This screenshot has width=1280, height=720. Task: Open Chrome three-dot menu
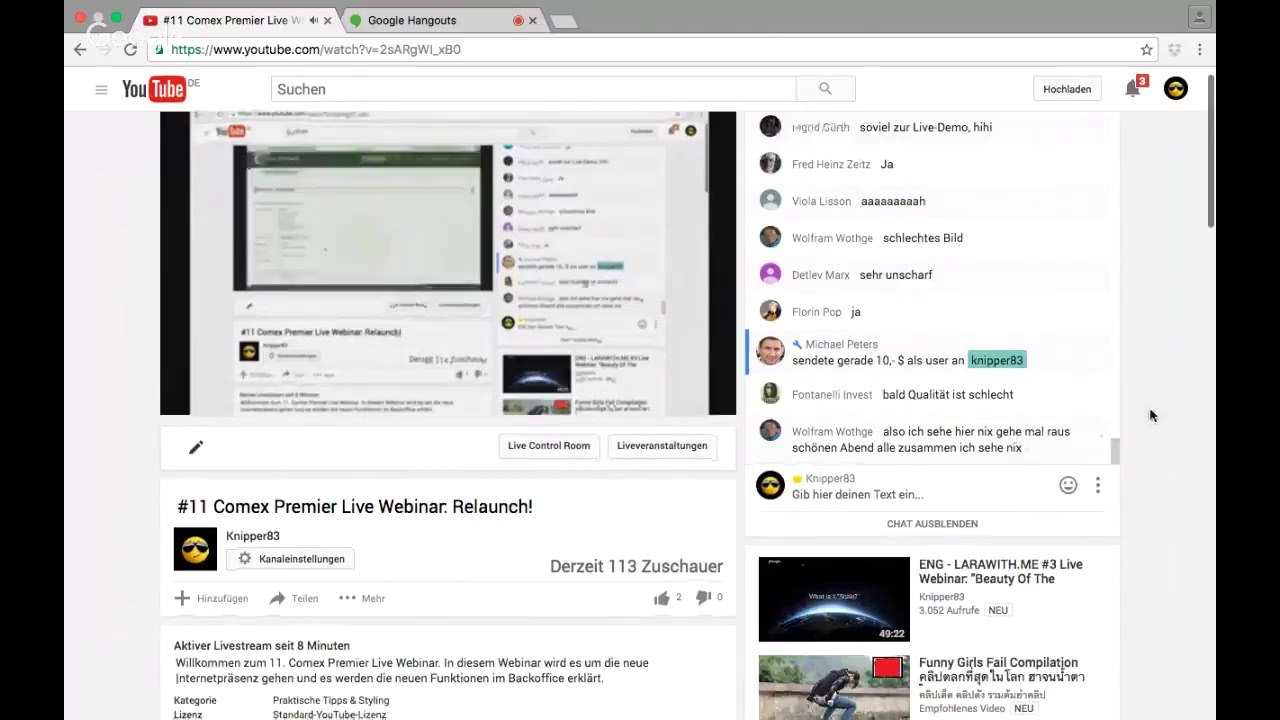click(x=1199, y=49)
